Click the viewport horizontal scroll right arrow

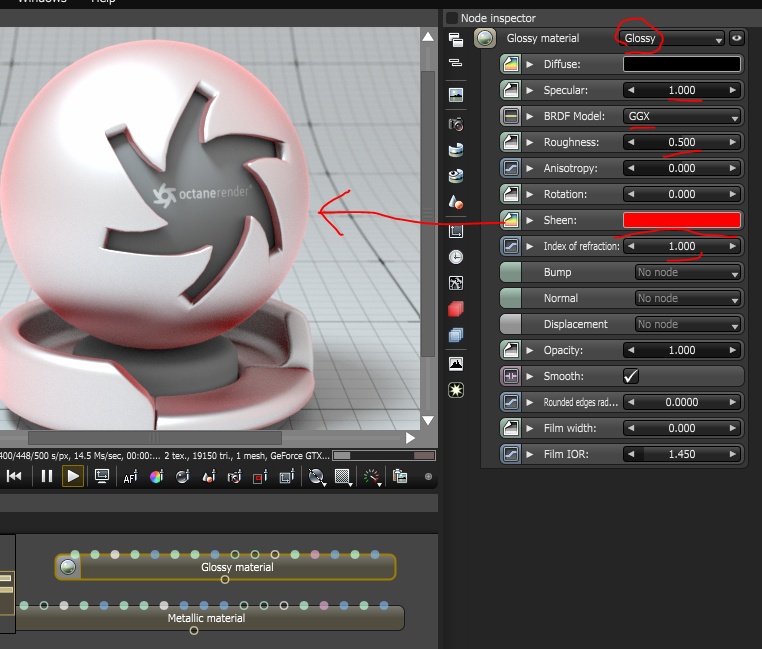(411, 438)
